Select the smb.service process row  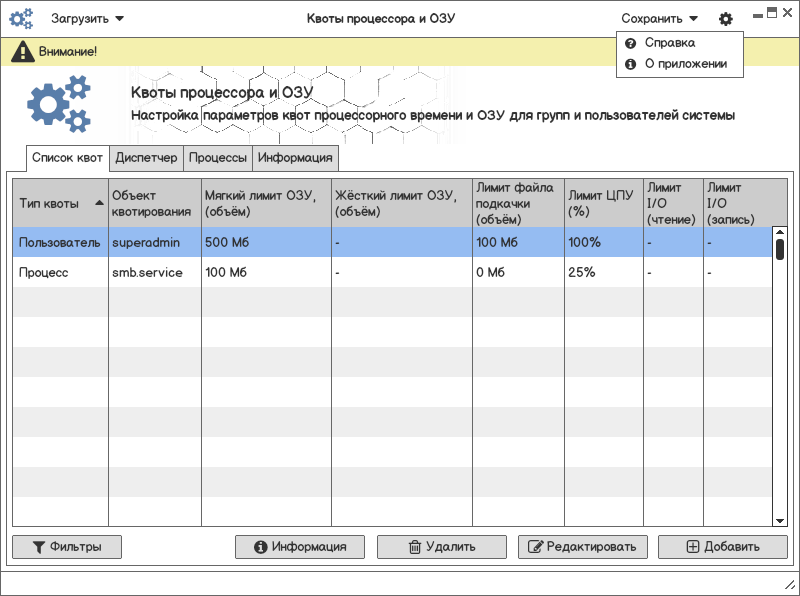pos(147,272)
